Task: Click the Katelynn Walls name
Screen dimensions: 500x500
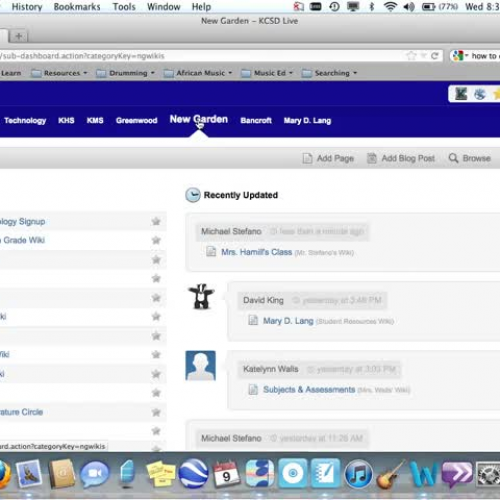Action: [x=271, y=369]
